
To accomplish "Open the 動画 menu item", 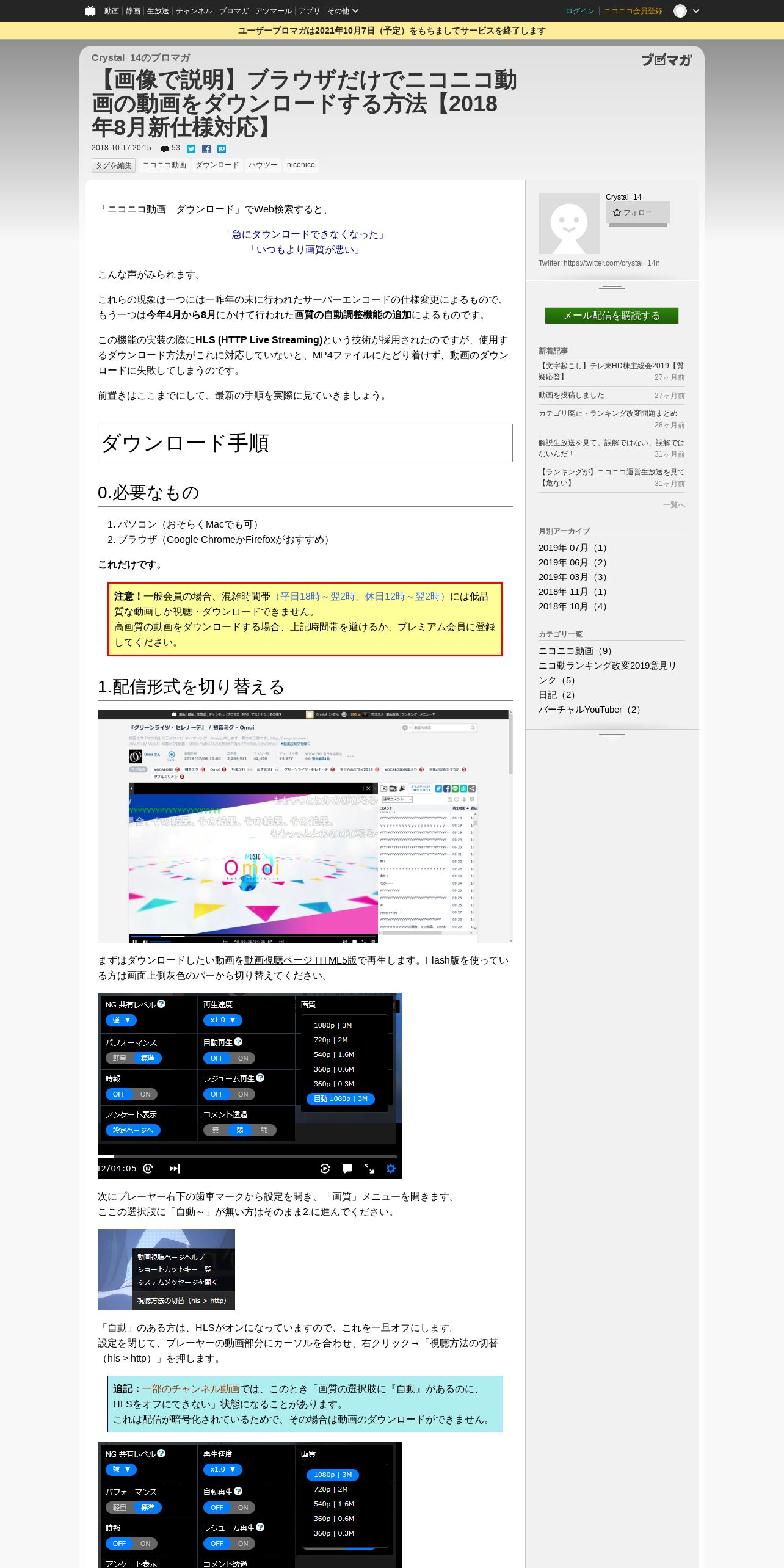I will 111,11.
